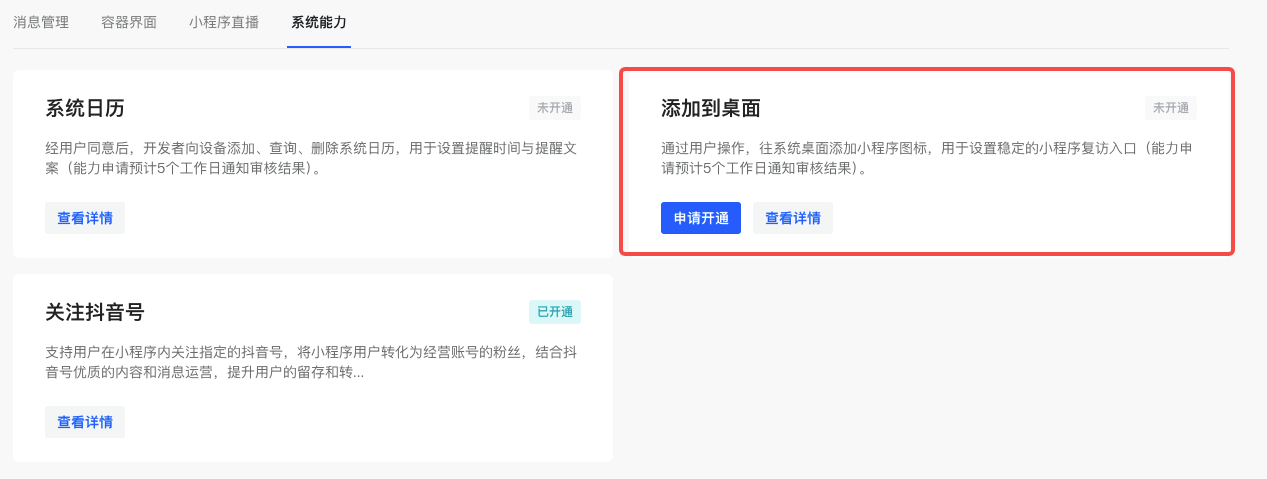Click the 已开通 badge on 关注抖音号
1267x479 pixels.
(555, 312)
